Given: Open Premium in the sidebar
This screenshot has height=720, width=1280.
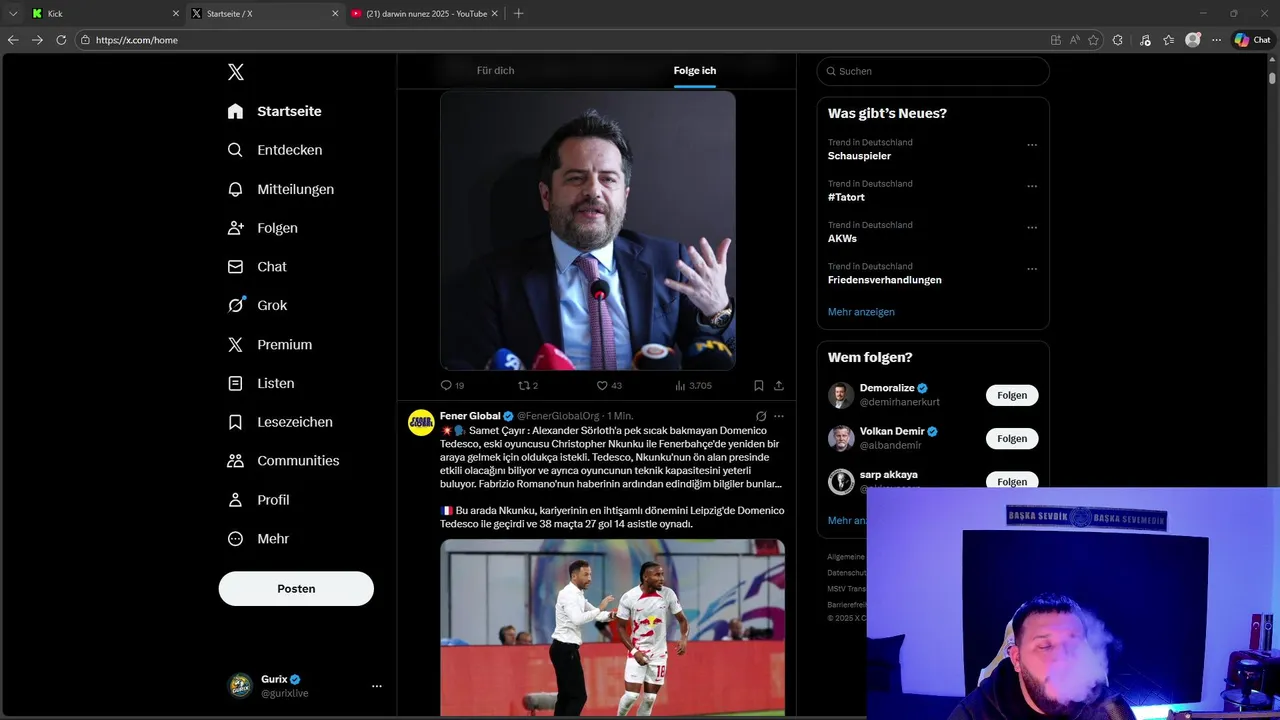Looking at the screenshot, I should [x=270, y=345].
